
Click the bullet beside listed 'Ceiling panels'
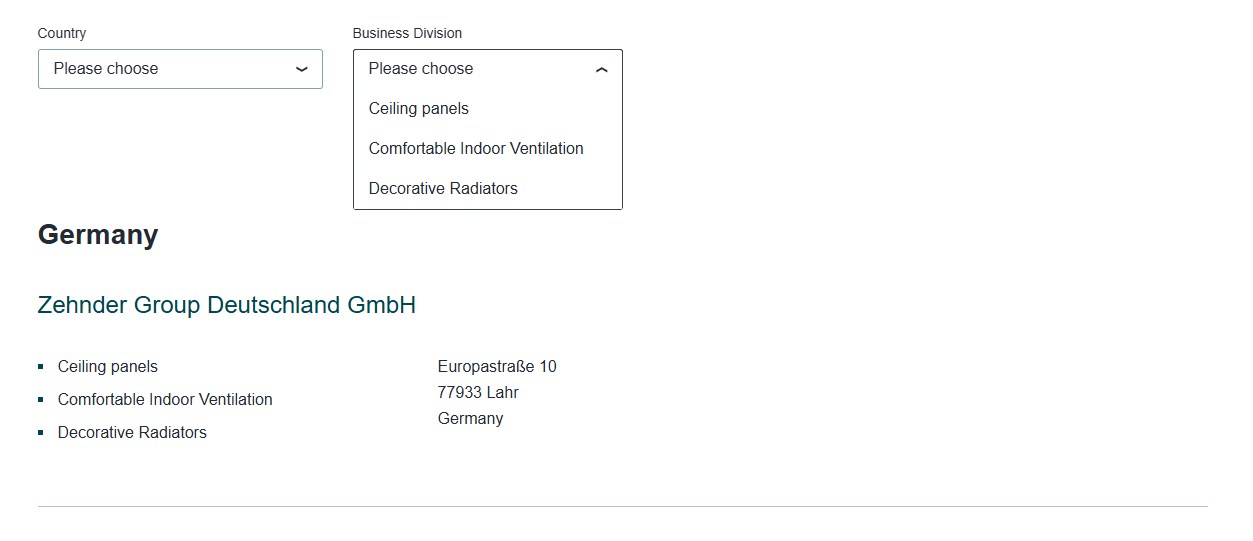(x=41, y=367)
